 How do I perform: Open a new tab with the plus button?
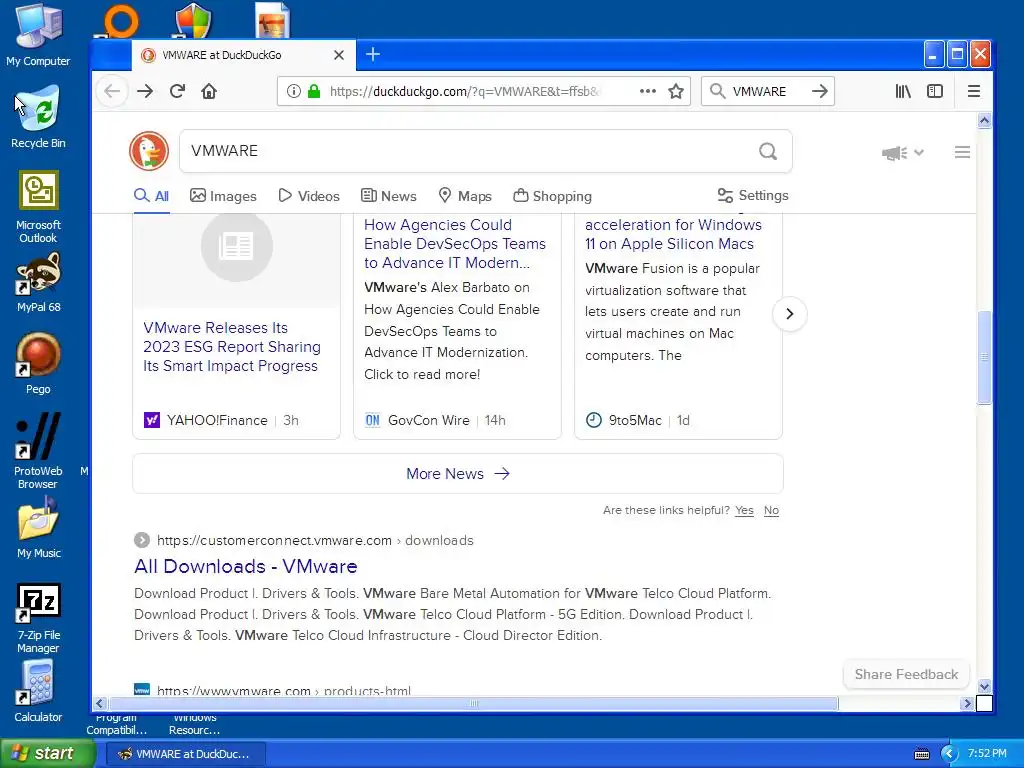point(373,54)
